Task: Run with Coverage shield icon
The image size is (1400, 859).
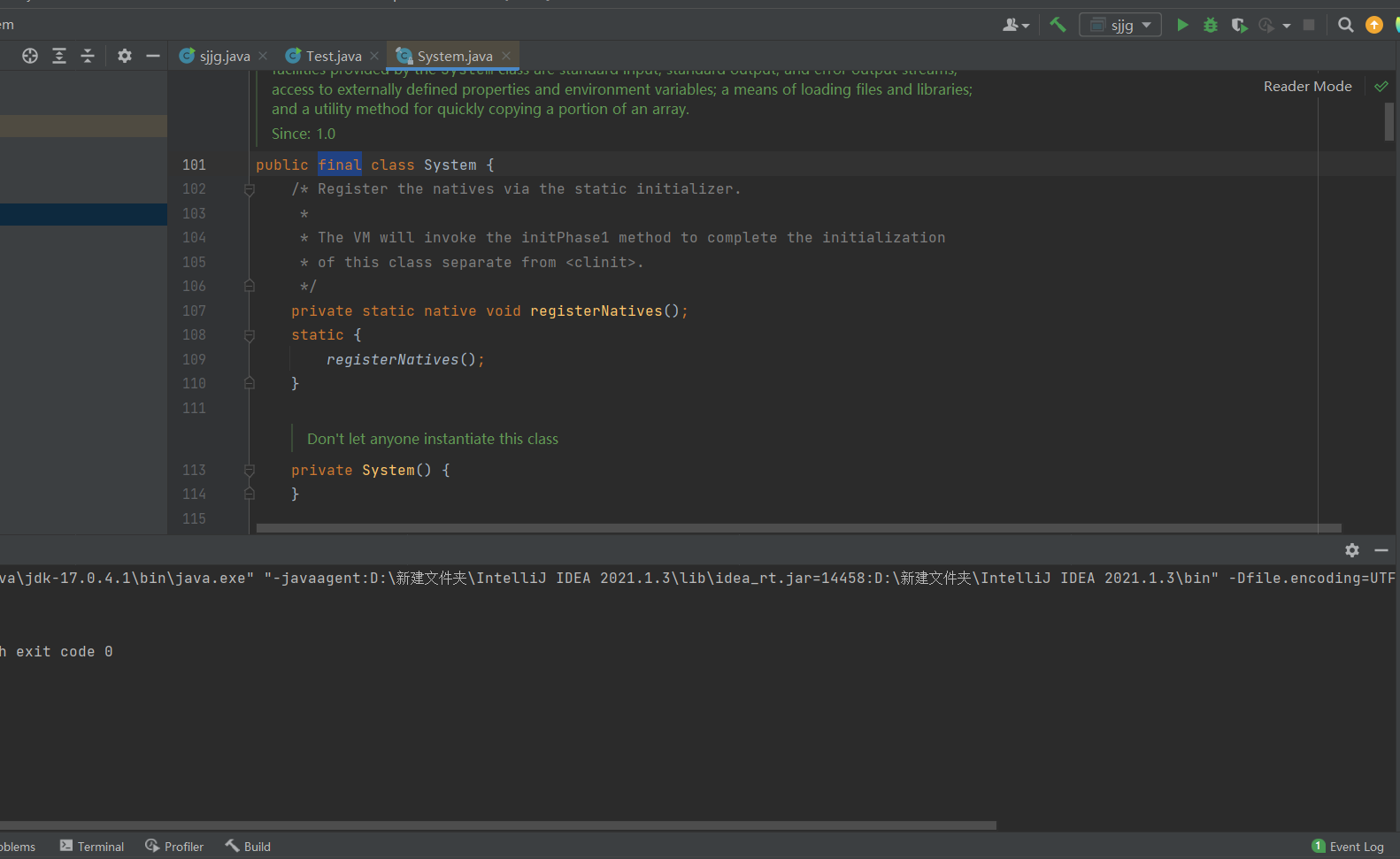Action: 1239,25
